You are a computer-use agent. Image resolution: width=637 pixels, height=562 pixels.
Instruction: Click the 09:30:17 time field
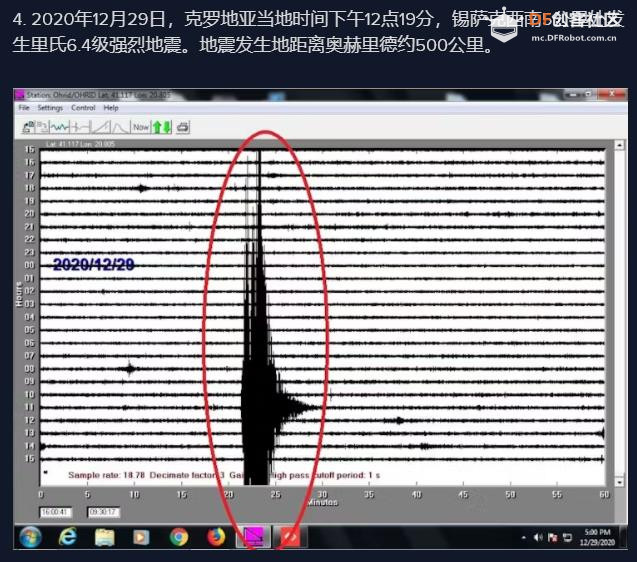tap(103, 512)
